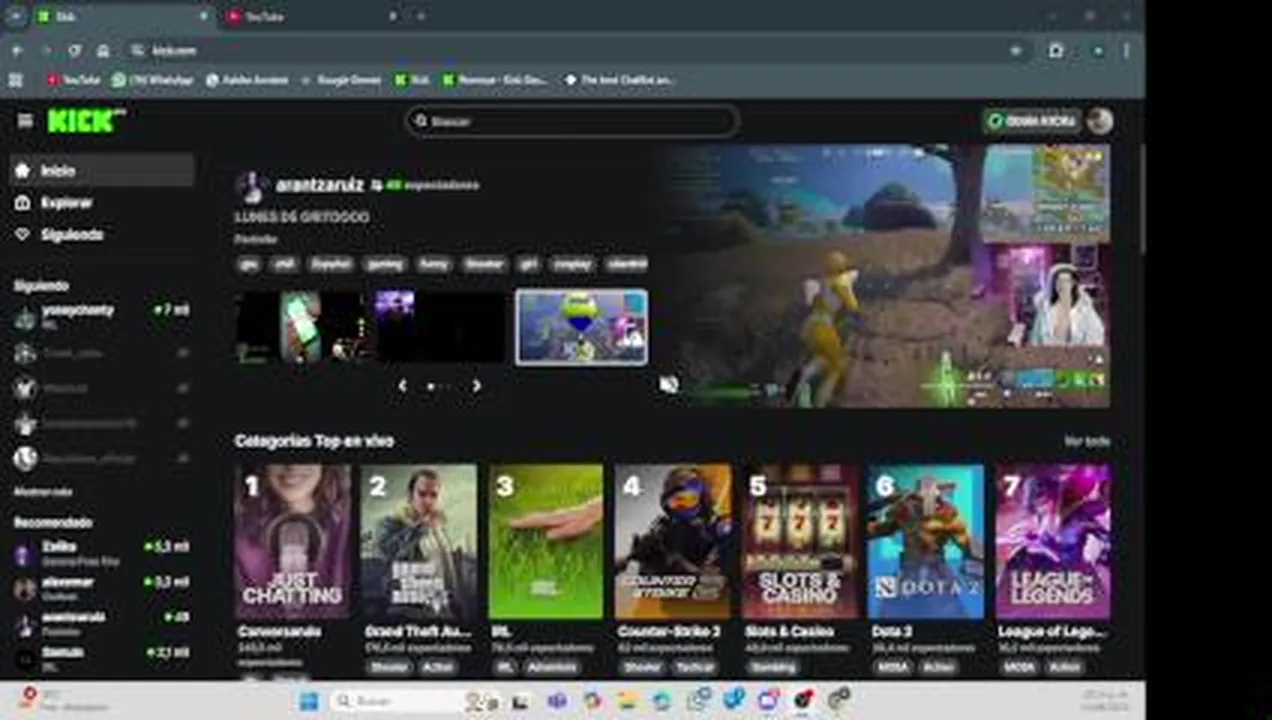Close the Kick browser tab
Screen dimensions: 1272x720
(x=203, y=16)
